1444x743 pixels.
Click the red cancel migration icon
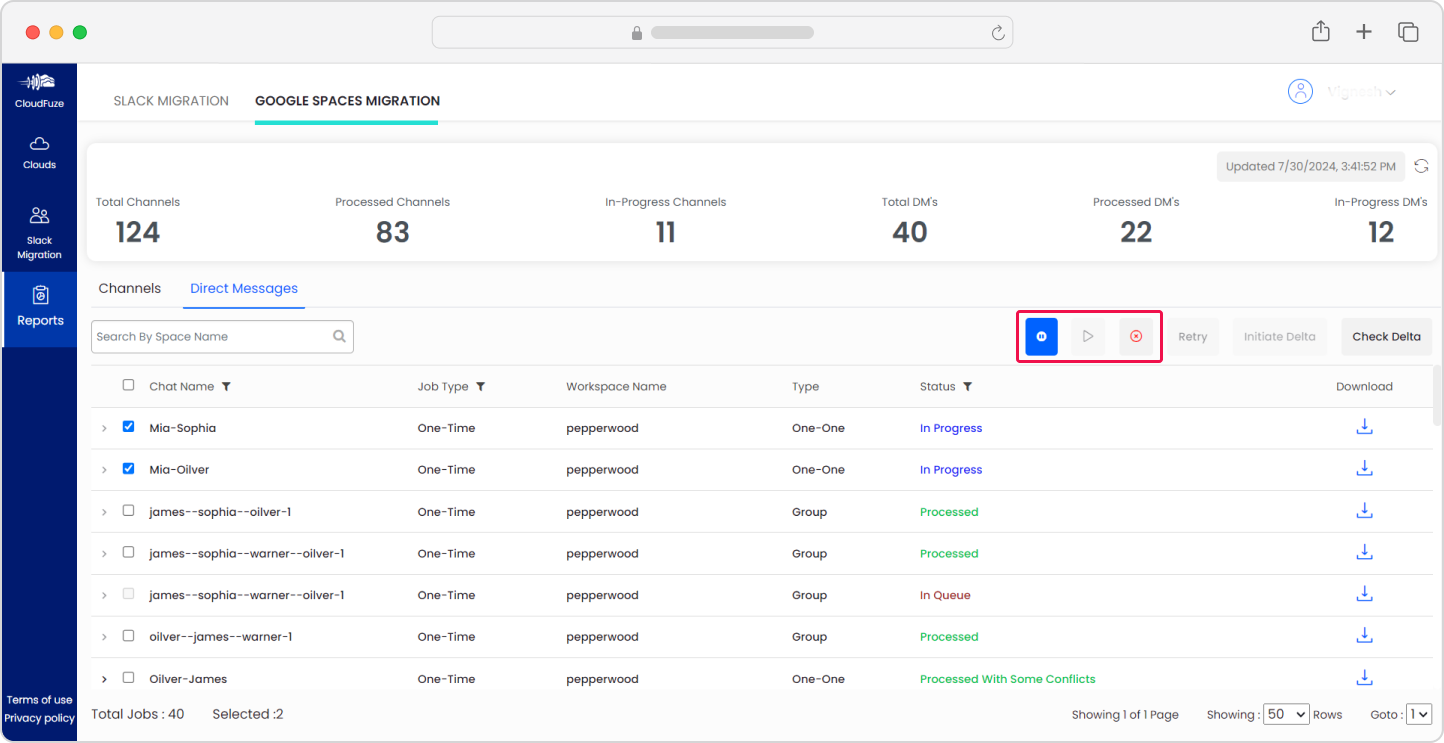(x=1136, y=337)
